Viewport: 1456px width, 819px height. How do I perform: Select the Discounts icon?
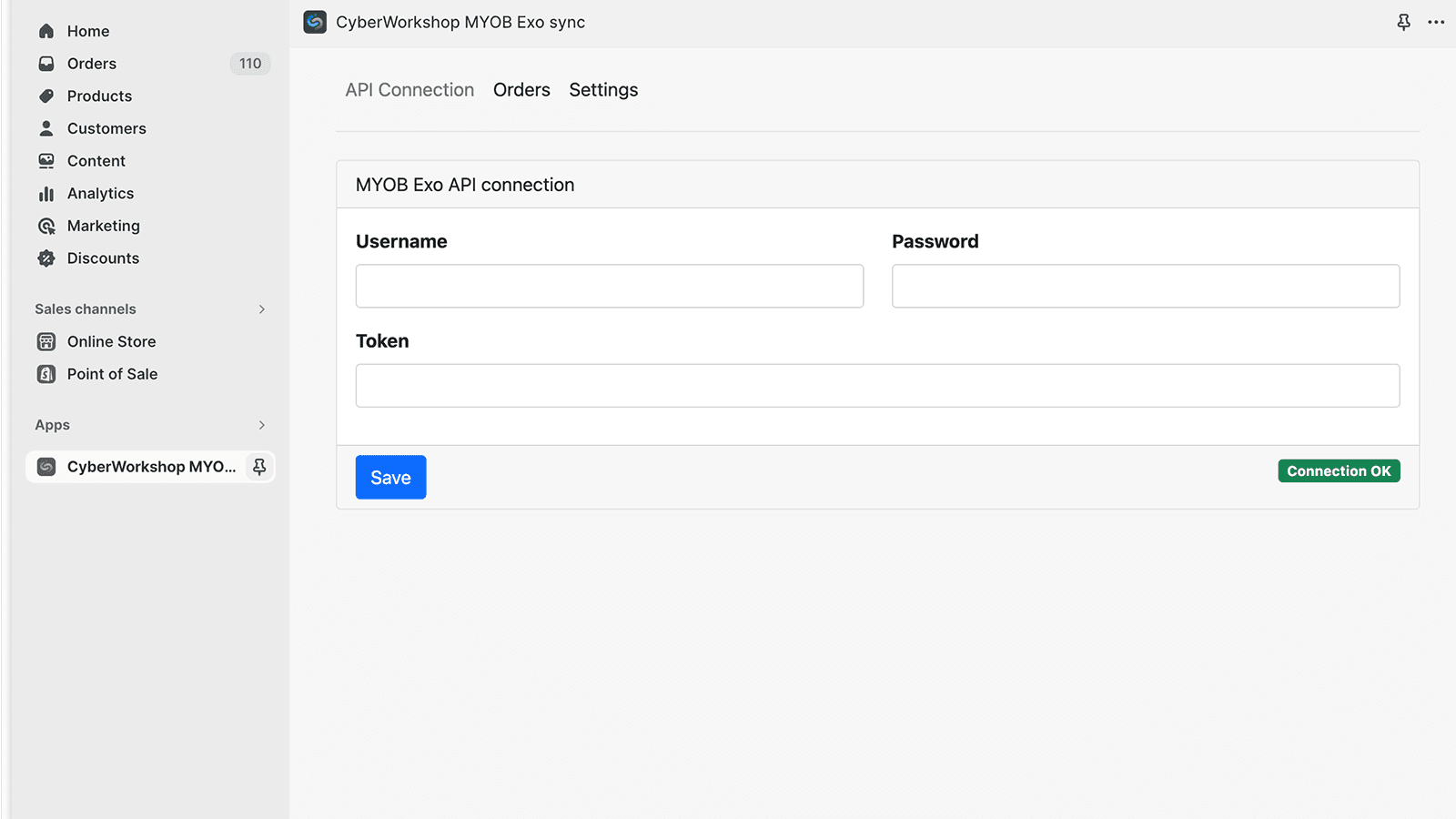coord(45,258)
